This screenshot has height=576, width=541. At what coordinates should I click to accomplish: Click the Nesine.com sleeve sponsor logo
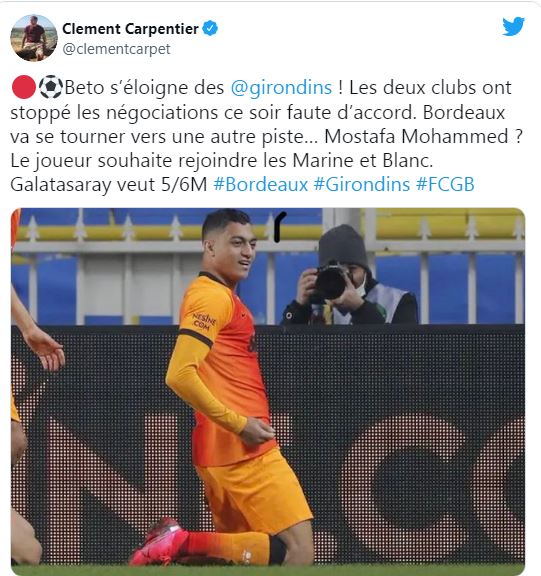(204, 321)
